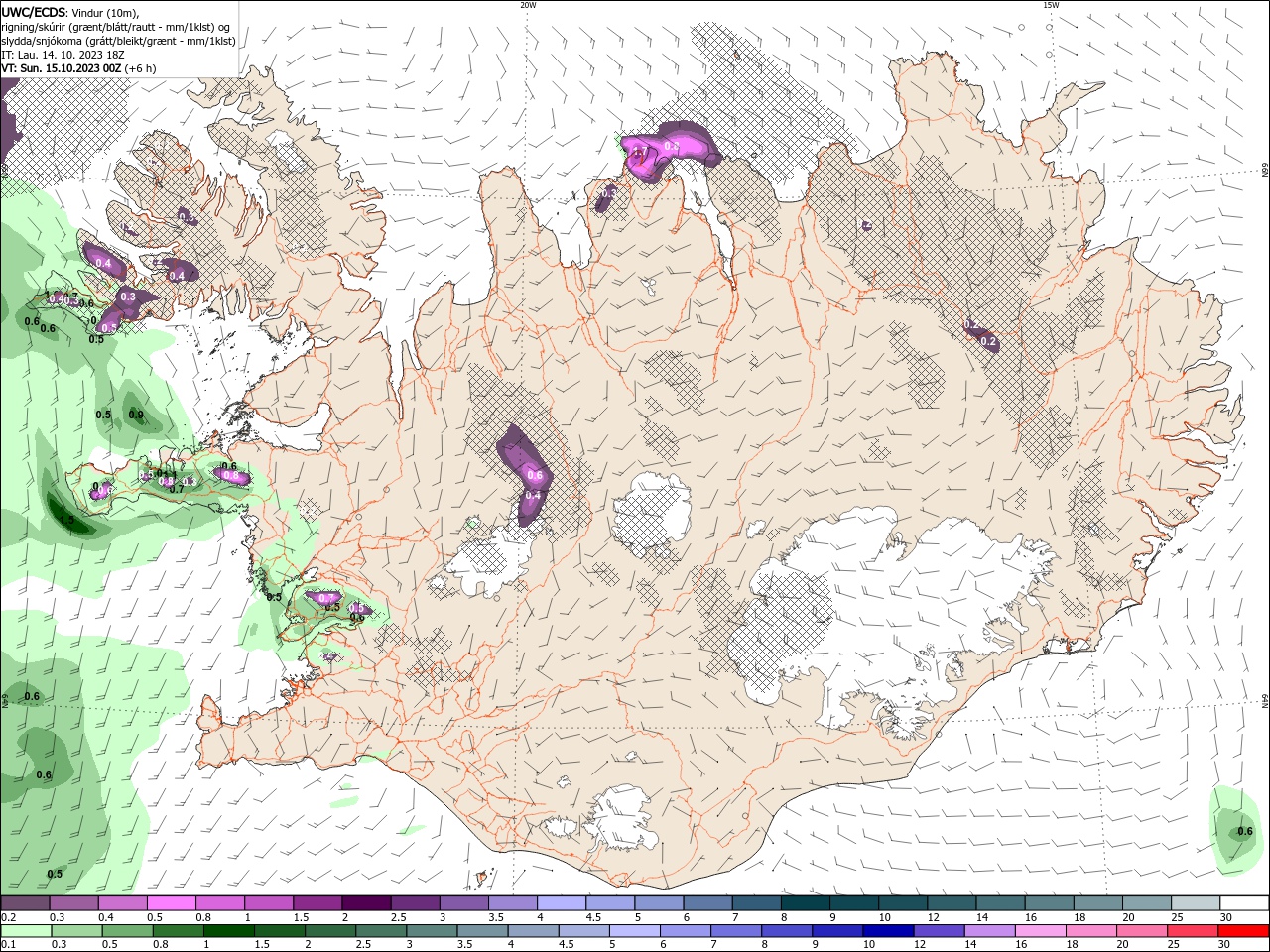The image size is (1270, 952).
Task: Pick the darkest green 1–1.5 rain swatch
Action: (x=229, y=931)
